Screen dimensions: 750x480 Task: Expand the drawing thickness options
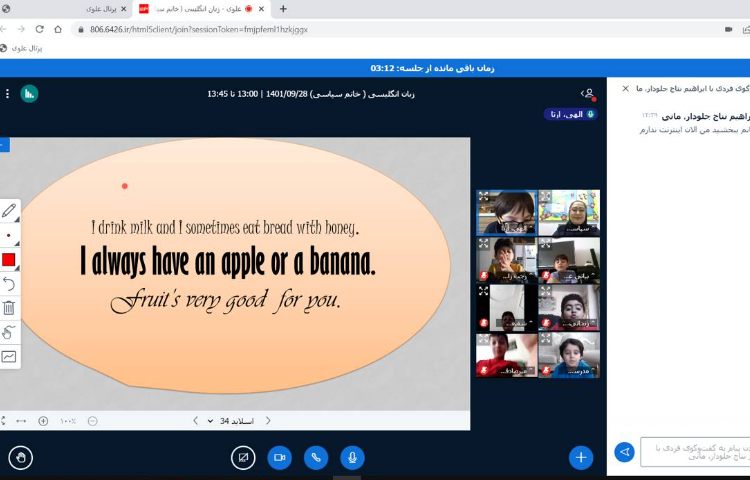[x=9, y=236]
